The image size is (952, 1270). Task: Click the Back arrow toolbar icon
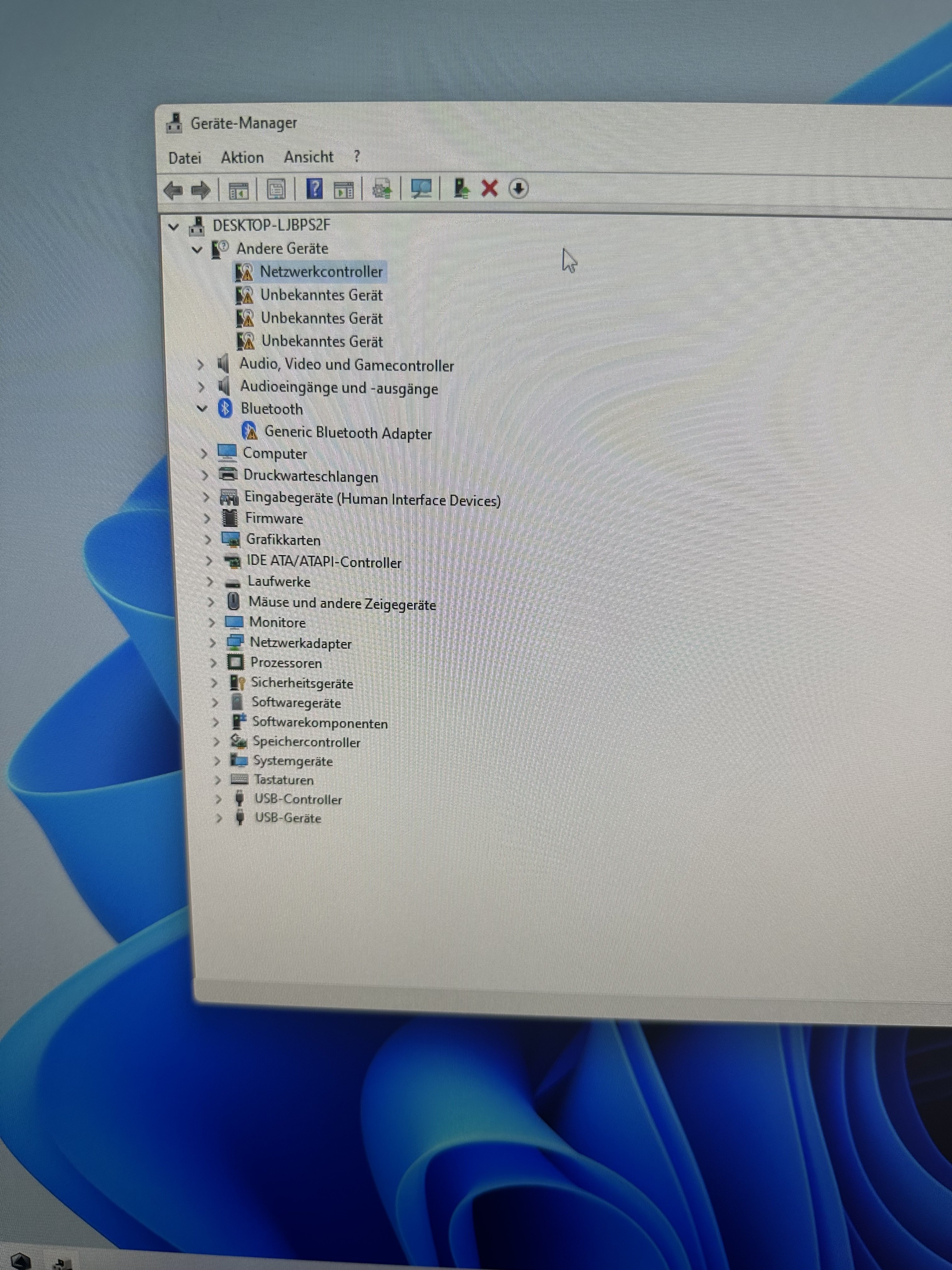173,190
